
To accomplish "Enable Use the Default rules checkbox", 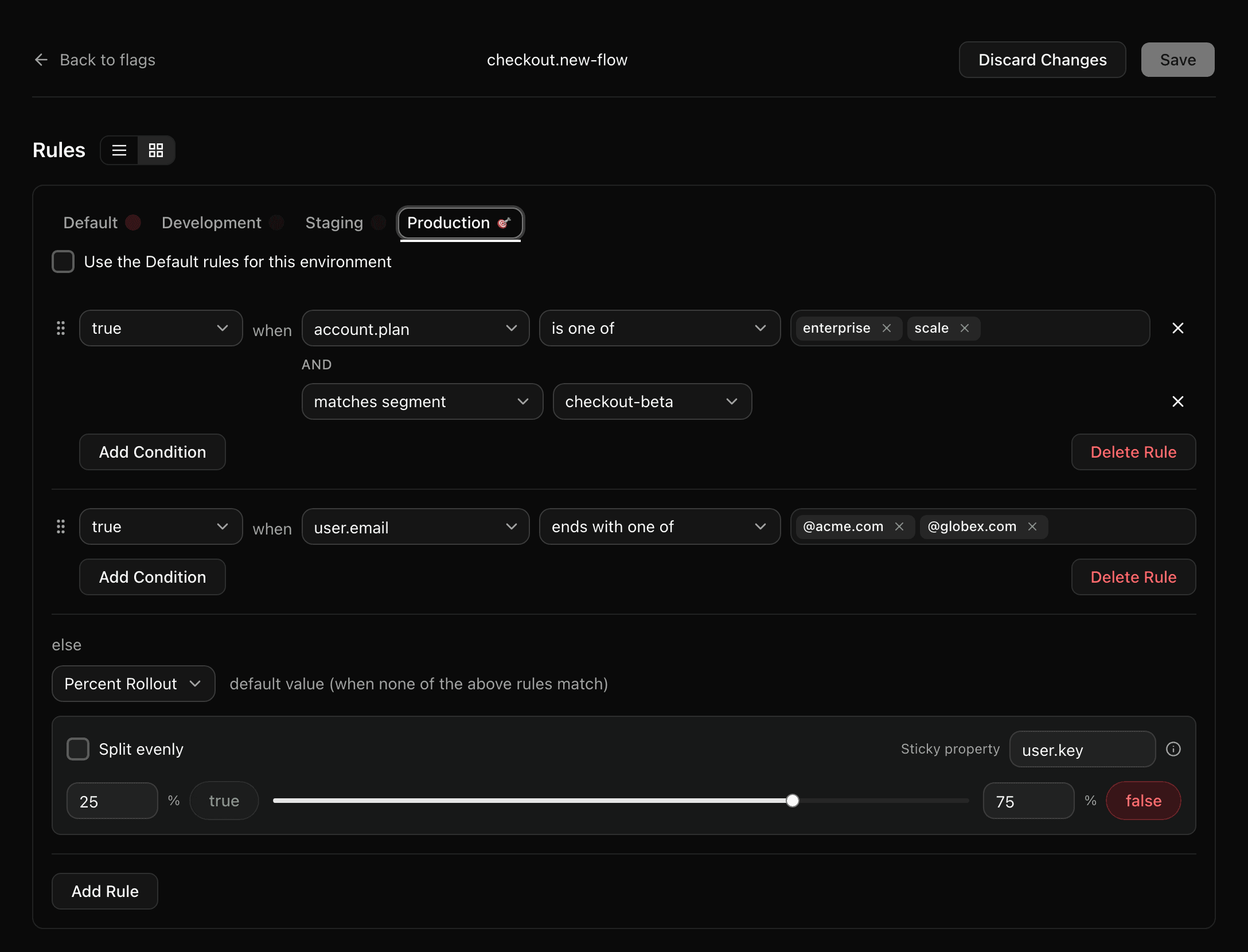I will tap(63, 262).
